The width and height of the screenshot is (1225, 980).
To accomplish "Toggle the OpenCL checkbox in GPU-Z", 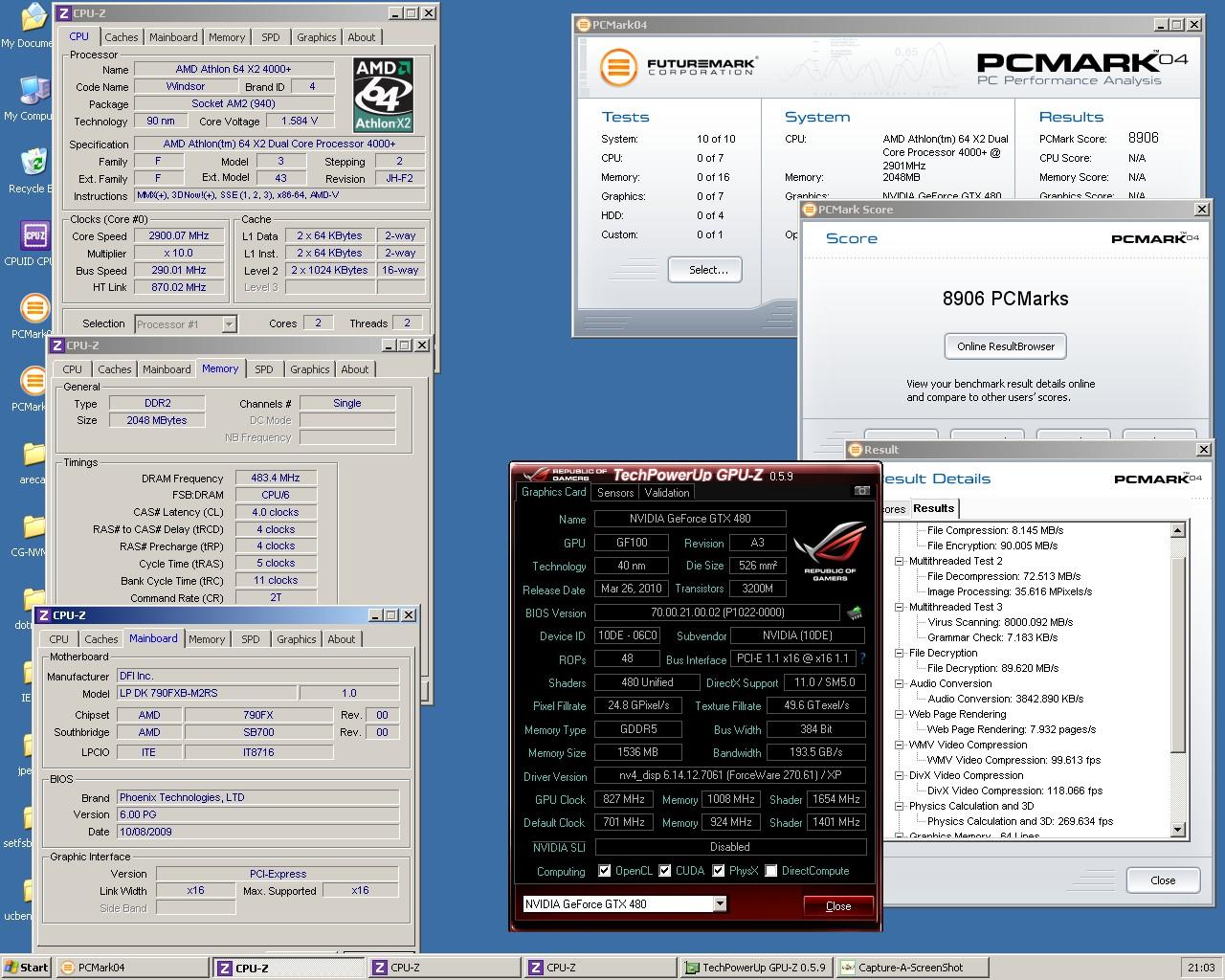I will click(605, 871).
